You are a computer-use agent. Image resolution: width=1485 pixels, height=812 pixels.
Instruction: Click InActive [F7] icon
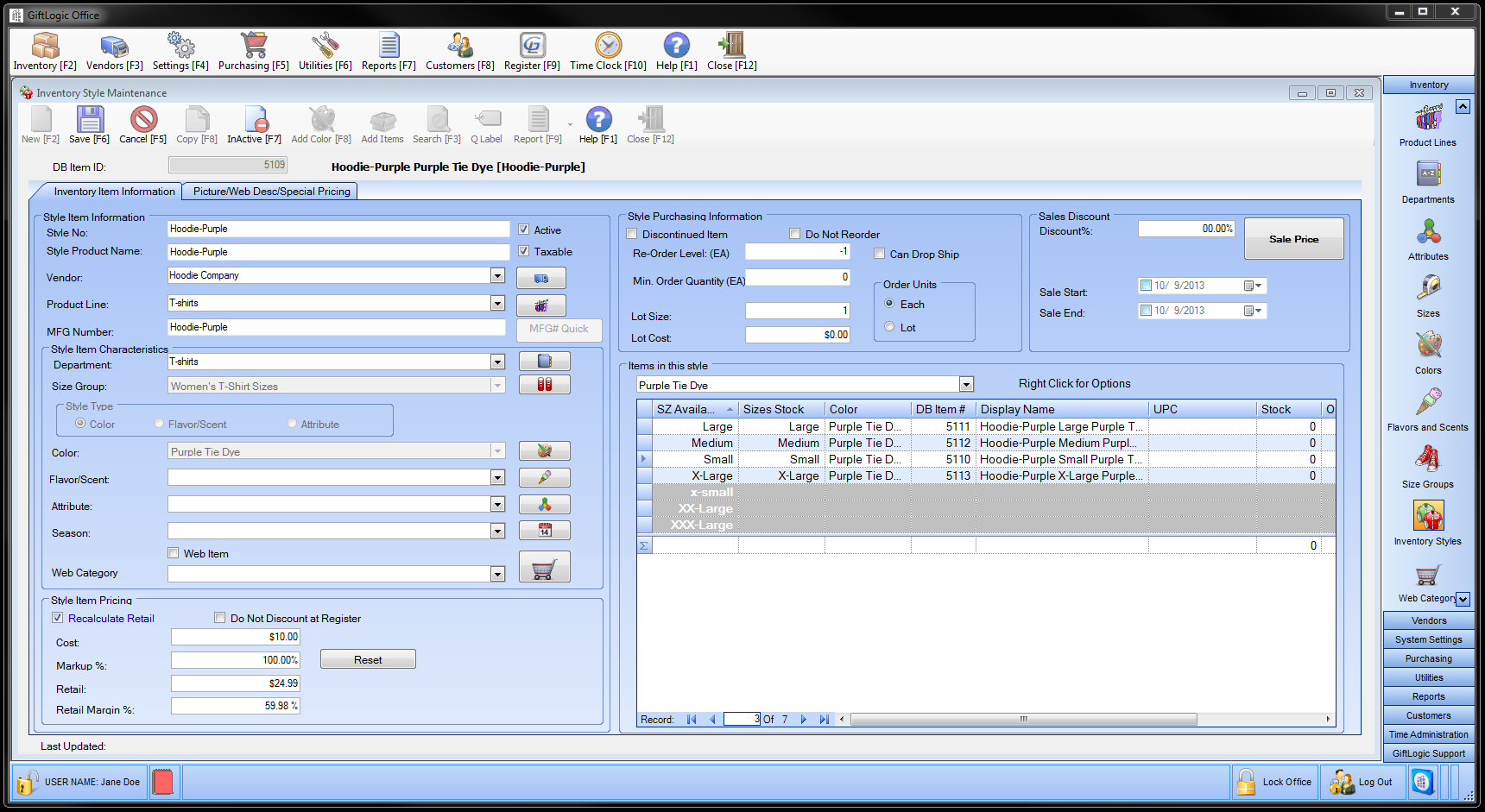(x=254, y=124)
